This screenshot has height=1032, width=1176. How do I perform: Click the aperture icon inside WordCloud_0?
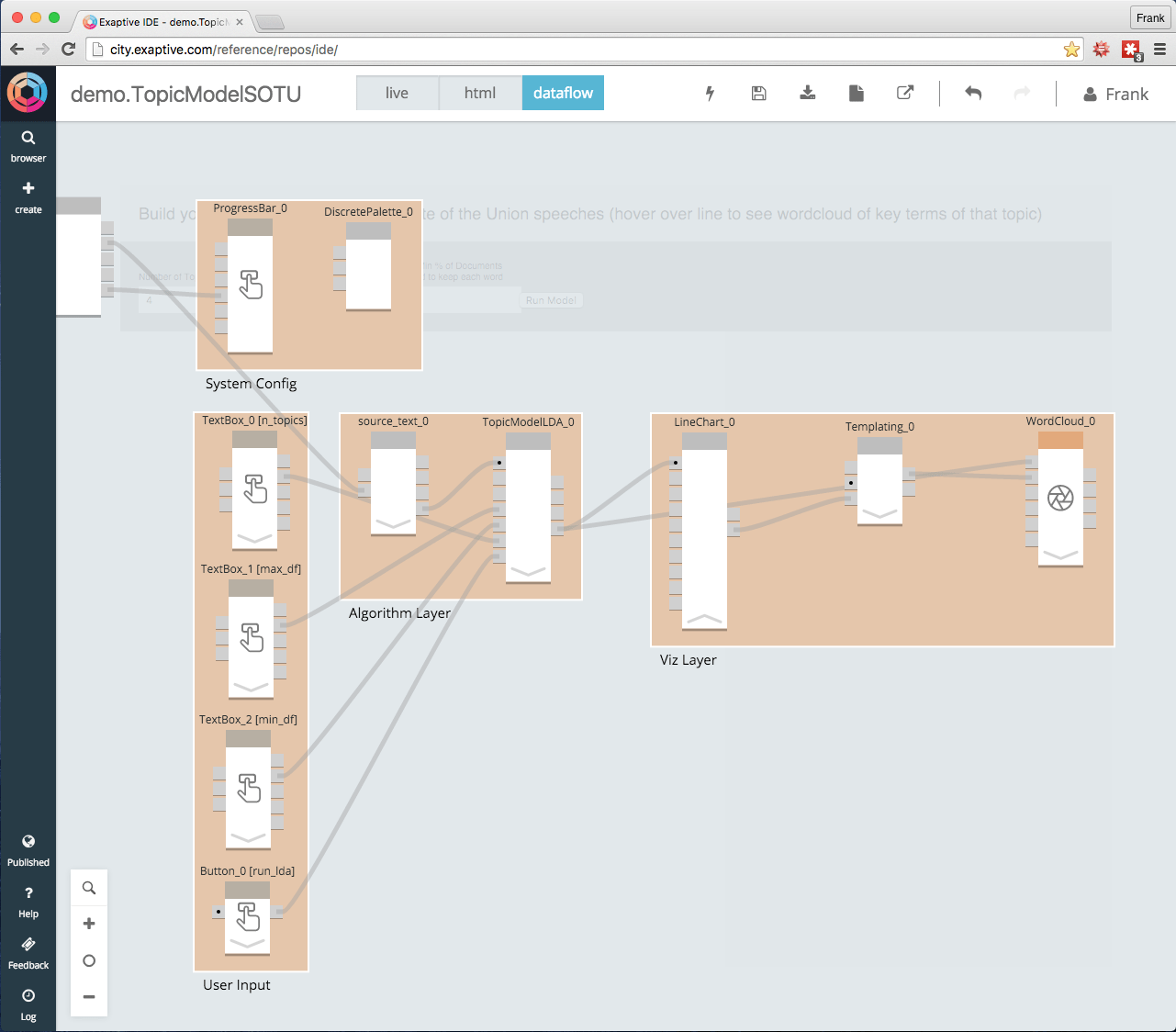pos(1062,499)
